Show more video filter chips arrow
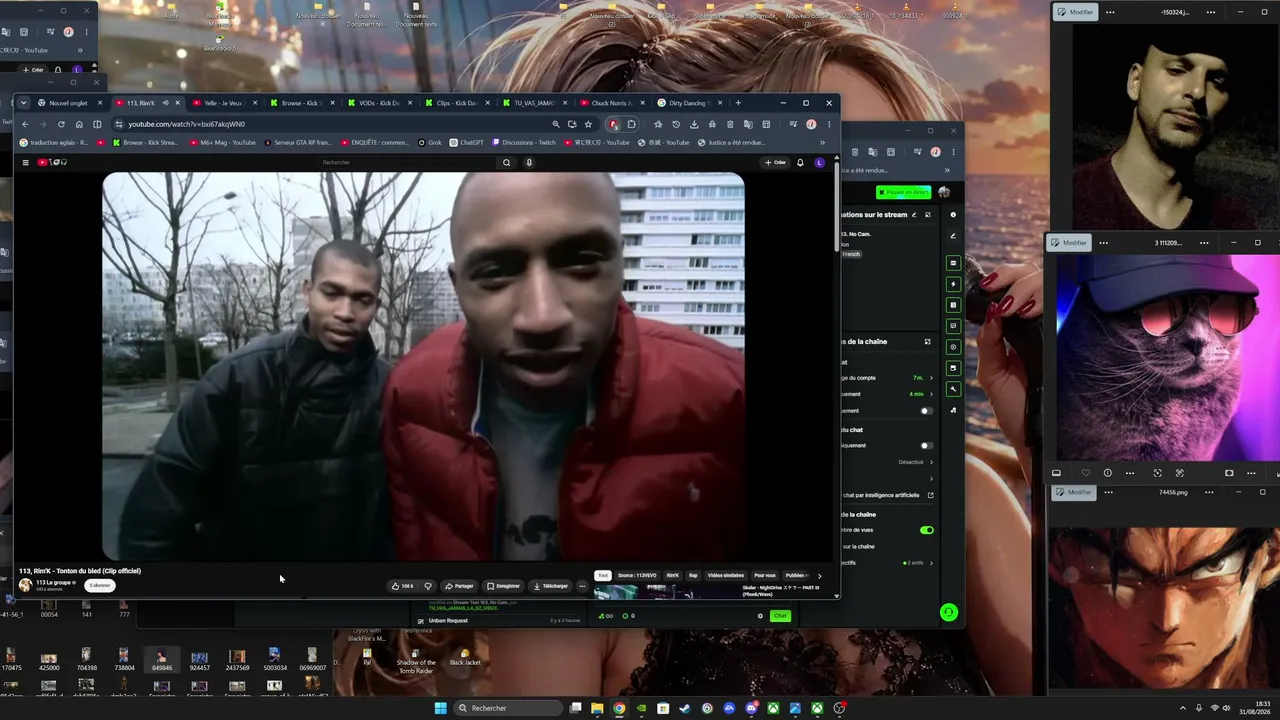 click(819, 576)
